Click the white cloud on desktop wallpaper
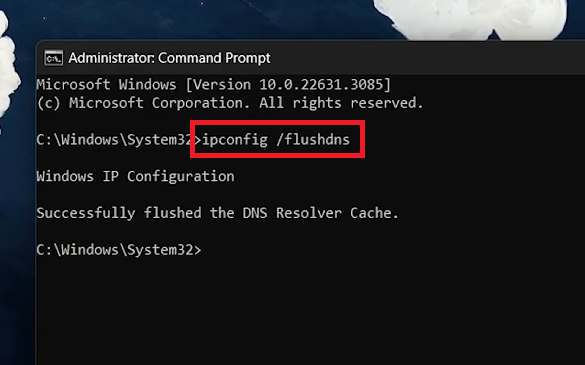The image size is (585, 365). click(x=470, y=19)
